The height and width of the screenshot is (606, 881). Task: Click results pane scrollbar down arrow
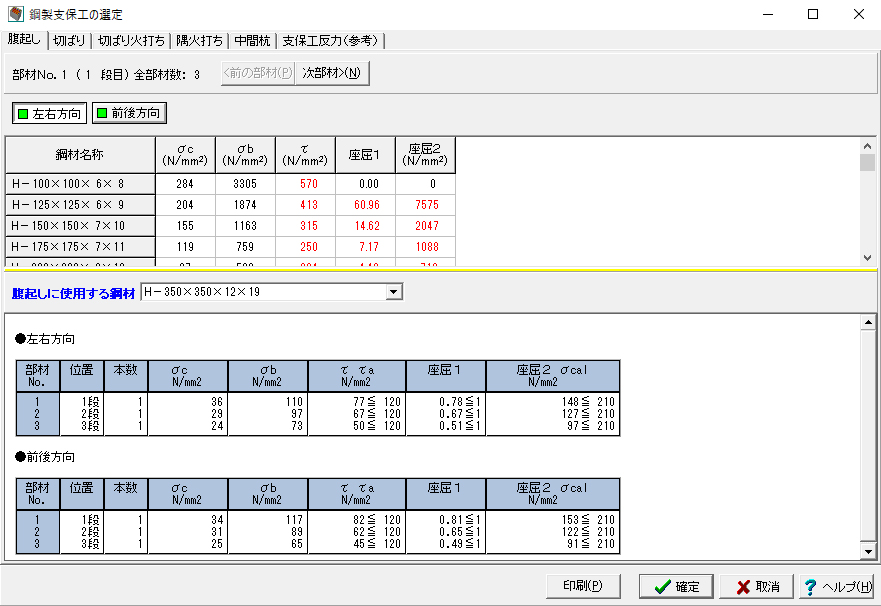(868, 552)
